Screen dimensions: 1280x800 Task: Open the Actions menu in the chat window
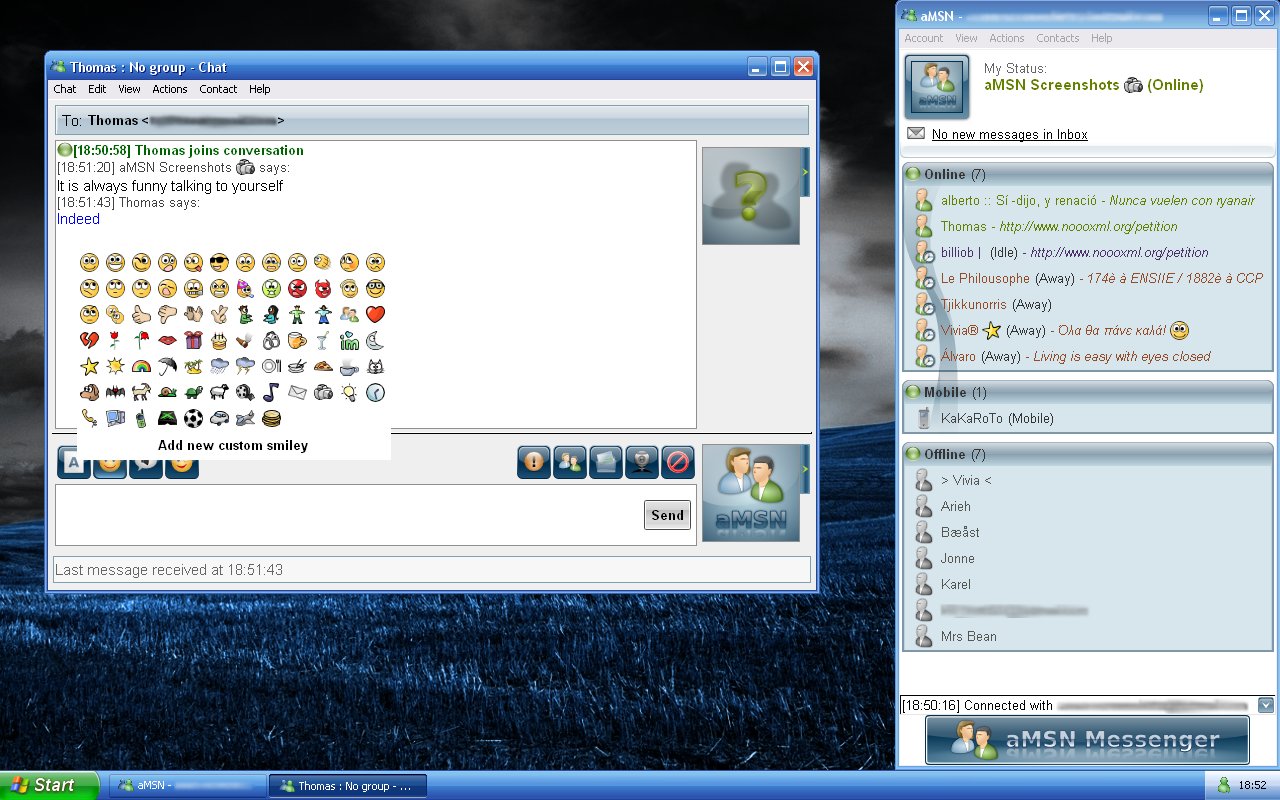170,89
